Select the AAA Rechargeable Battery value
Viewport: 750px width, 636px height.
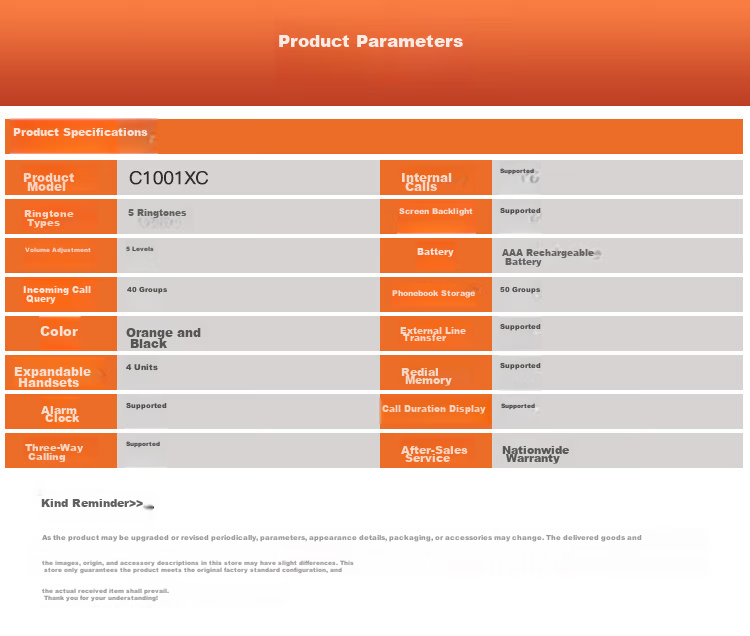point(548,257)
